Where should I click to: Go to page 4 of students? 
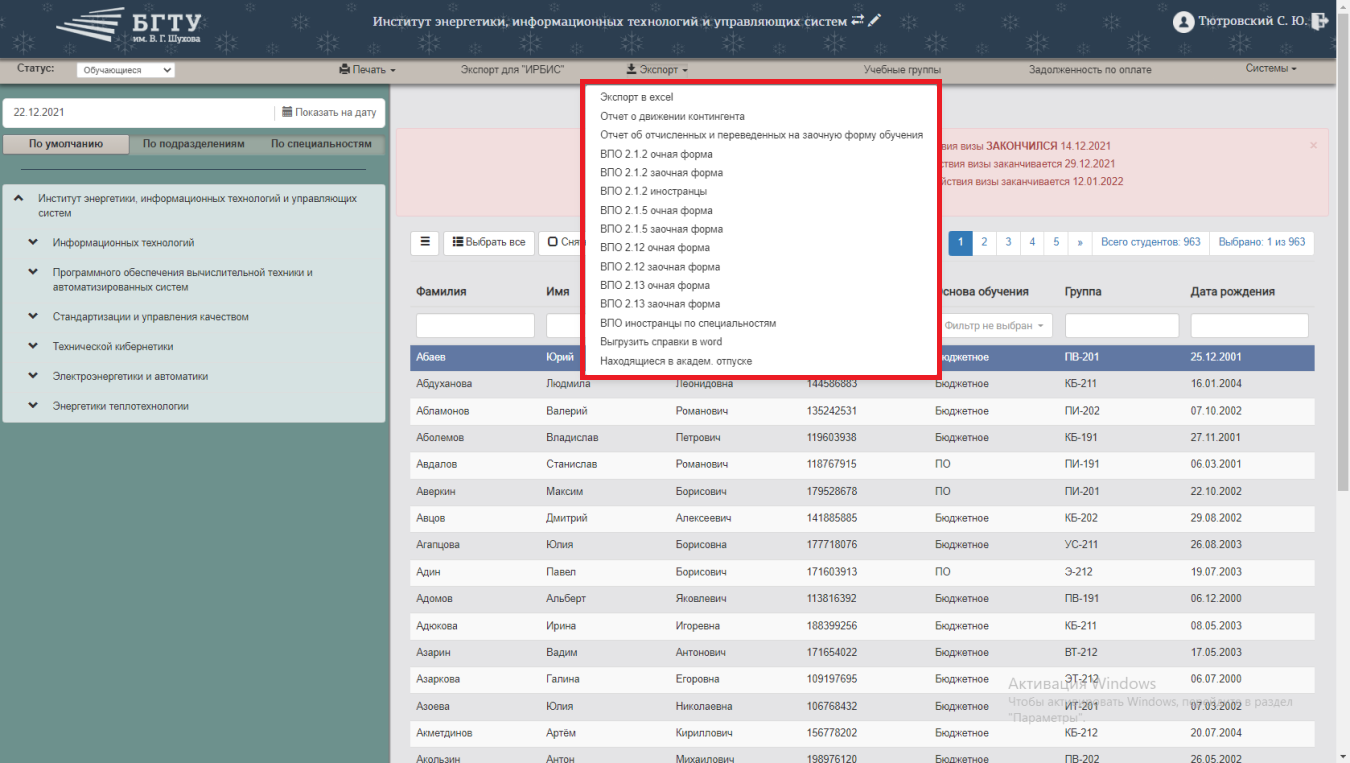click(1032, 242)
